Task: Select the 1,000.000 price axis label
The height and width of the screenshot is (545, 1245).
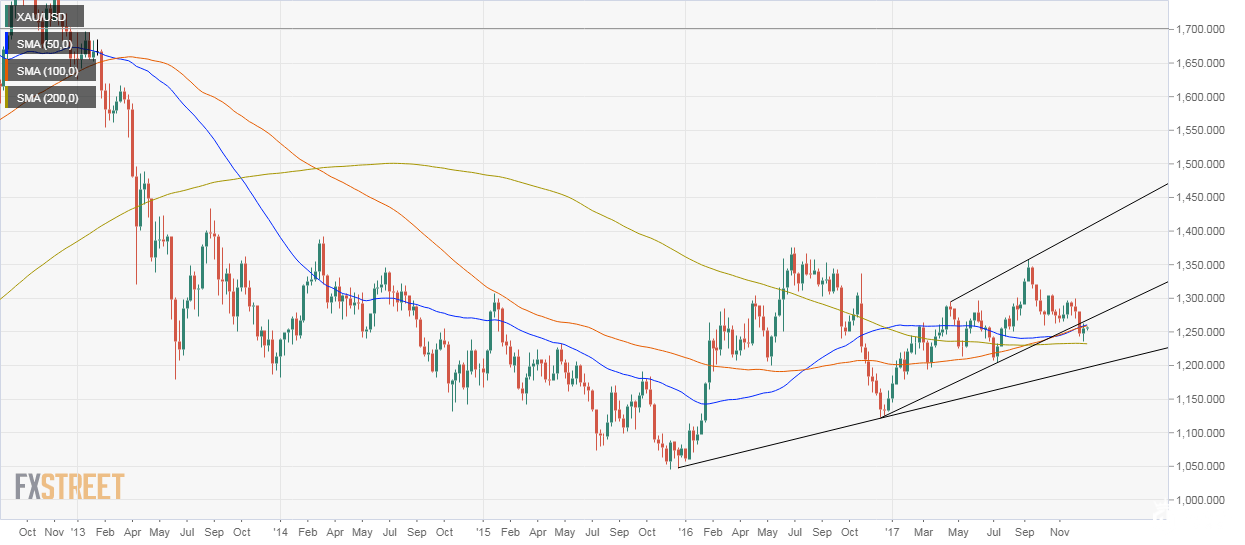Action: (1203, 500)
